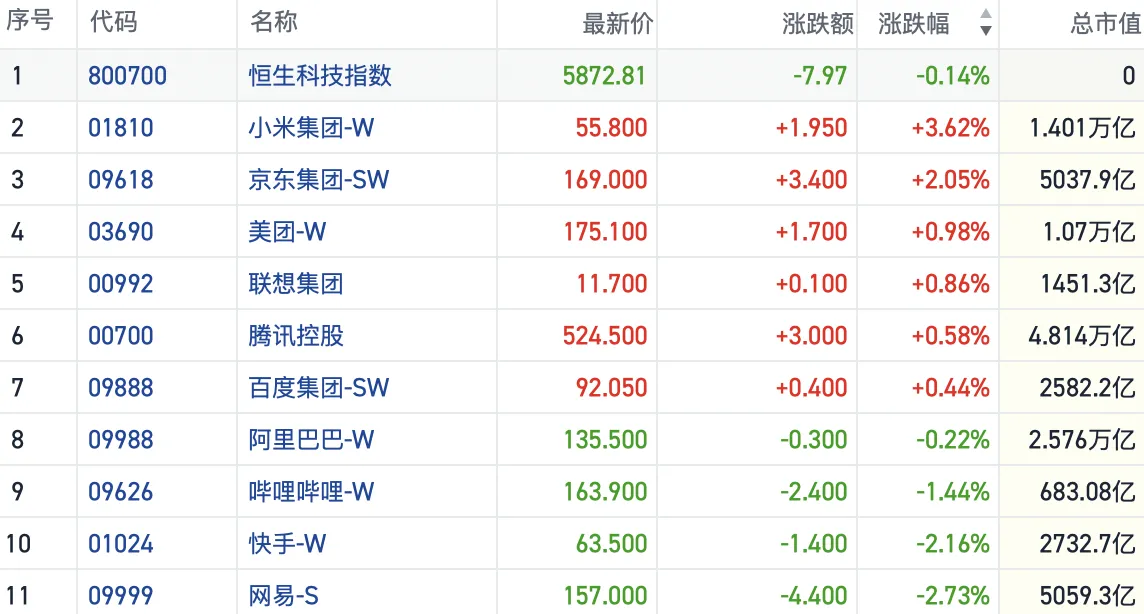The image size is (1144, 614).
Task: Open the 阿里巴巴-W stock page
Action: coord(311,440)
